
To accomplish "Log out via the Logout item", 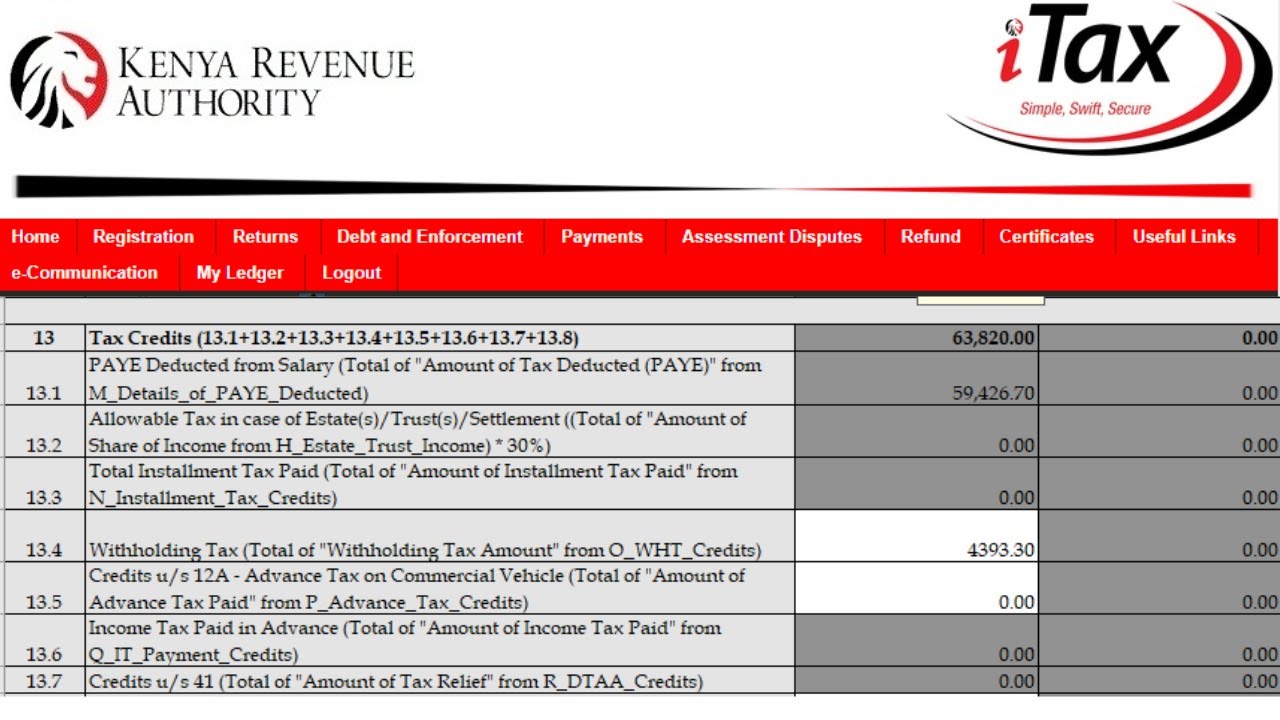I will pos(352,273).
